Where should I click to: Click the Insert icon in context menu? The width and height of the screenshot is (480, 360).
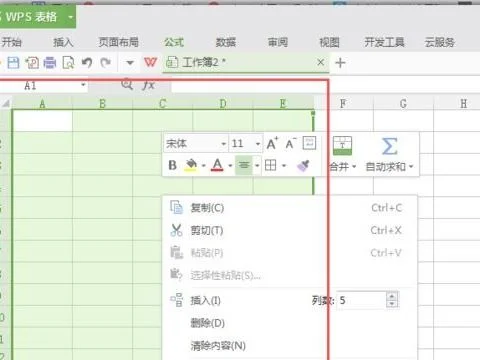177,300
